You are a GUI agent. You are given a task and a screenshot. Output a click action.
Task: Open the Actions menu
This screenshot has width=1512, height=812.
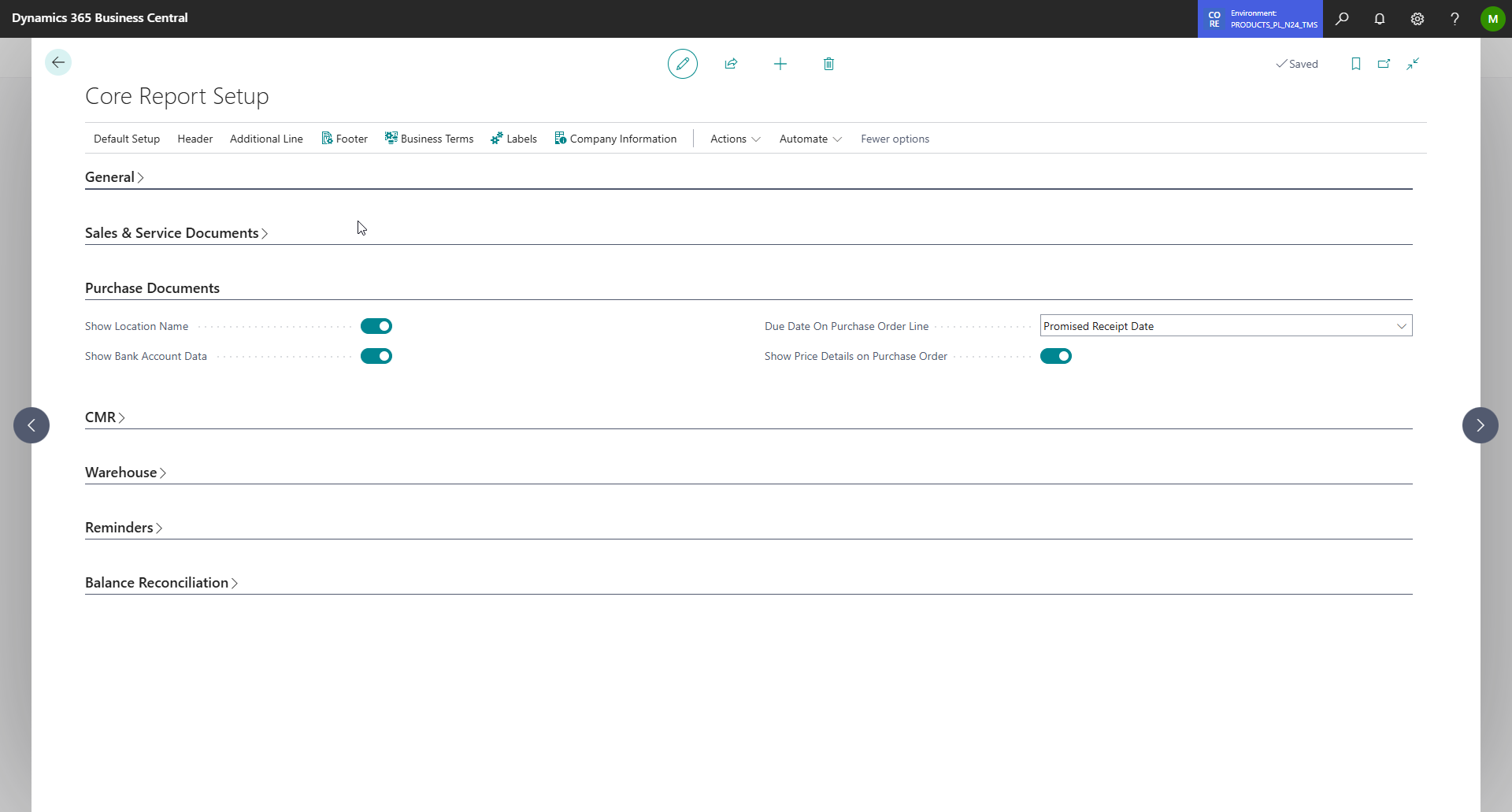735,139
